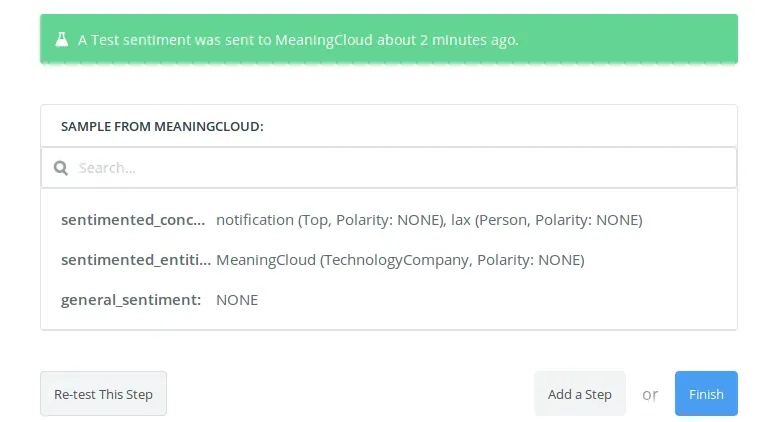Viewport: 774px width, 422px height.
Task: Select the general_sentiment field label
Action: pyautogui.click(x=131, y=300)
